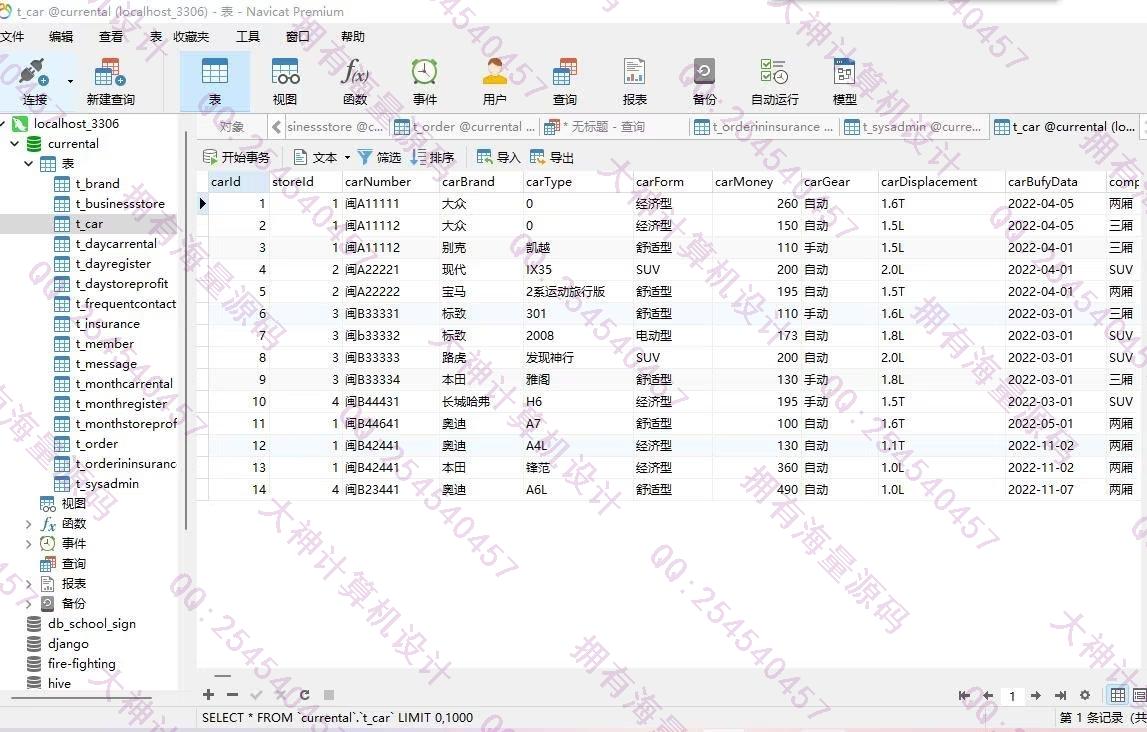The height and width of the screenshot is (732, 1147).
Task: Select t_businessstore table in tree
Action: (120, 203)
